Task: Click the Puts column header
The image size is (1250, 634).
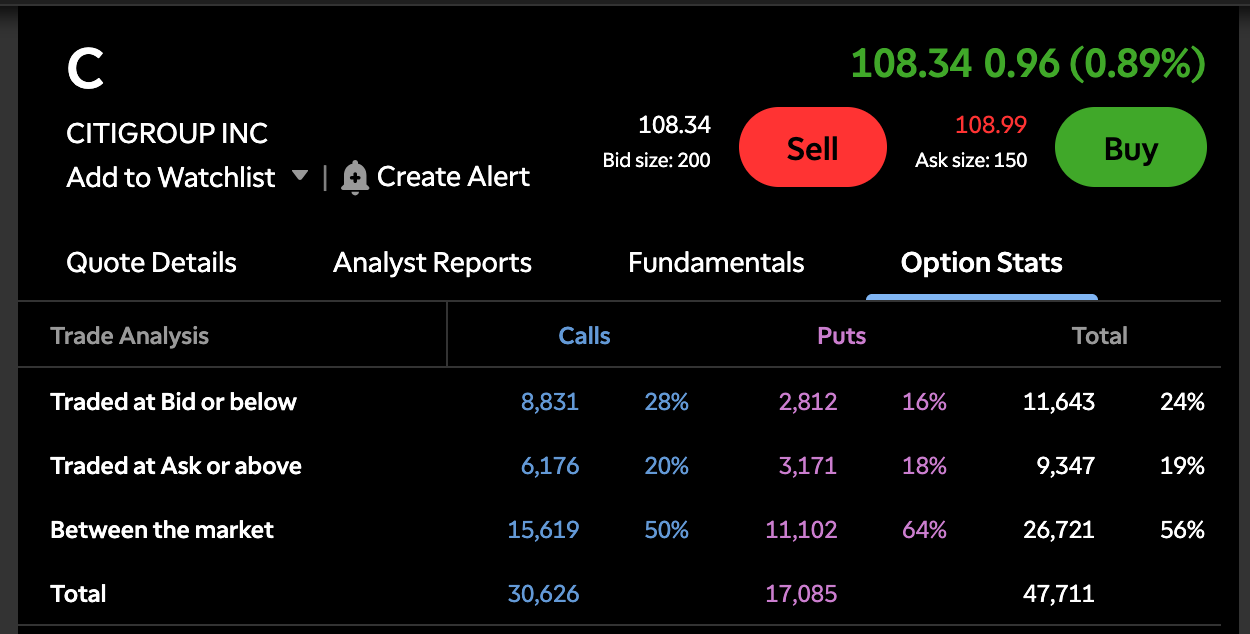Action: (x=841, y=336)
